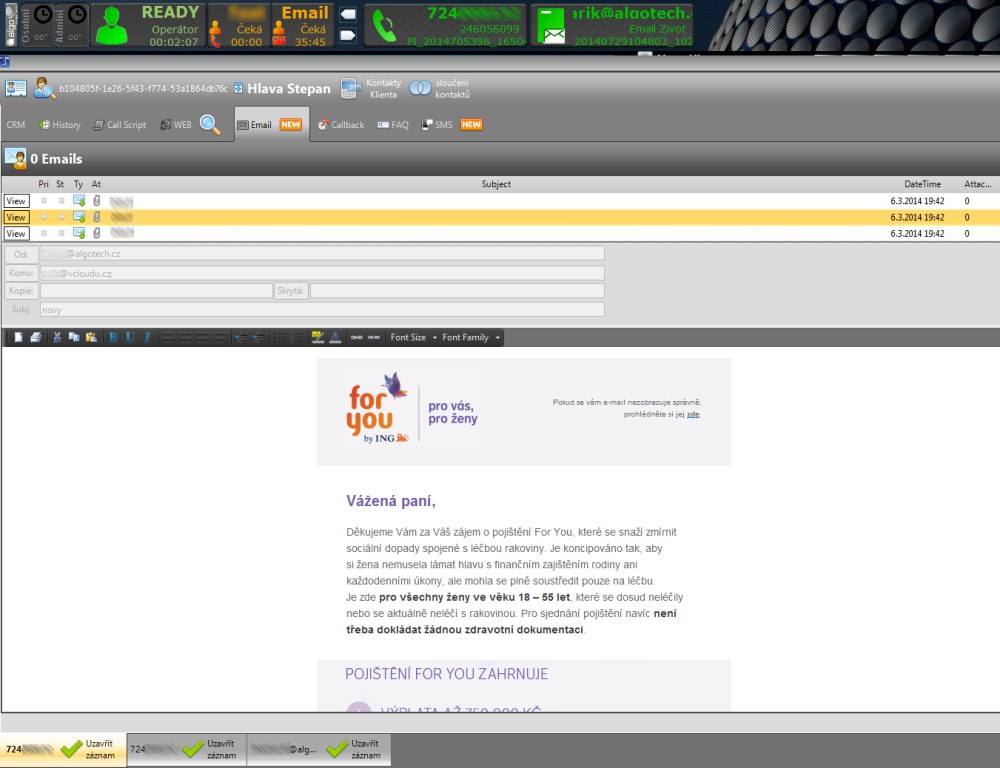Click the contact card icon beside customer search
Screen dimensions: 1000x768
16,89
